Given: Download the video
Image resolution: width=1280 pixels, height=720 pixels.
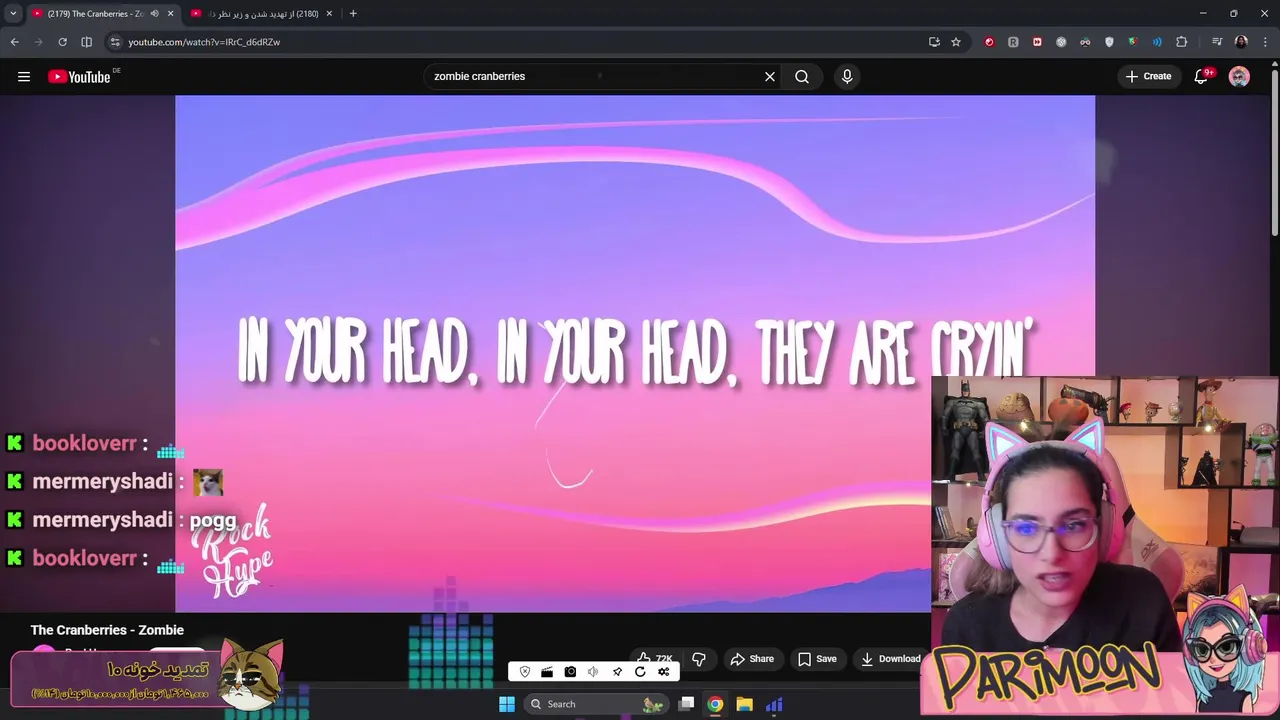Looking at the screenshot, I should (890, 659).
